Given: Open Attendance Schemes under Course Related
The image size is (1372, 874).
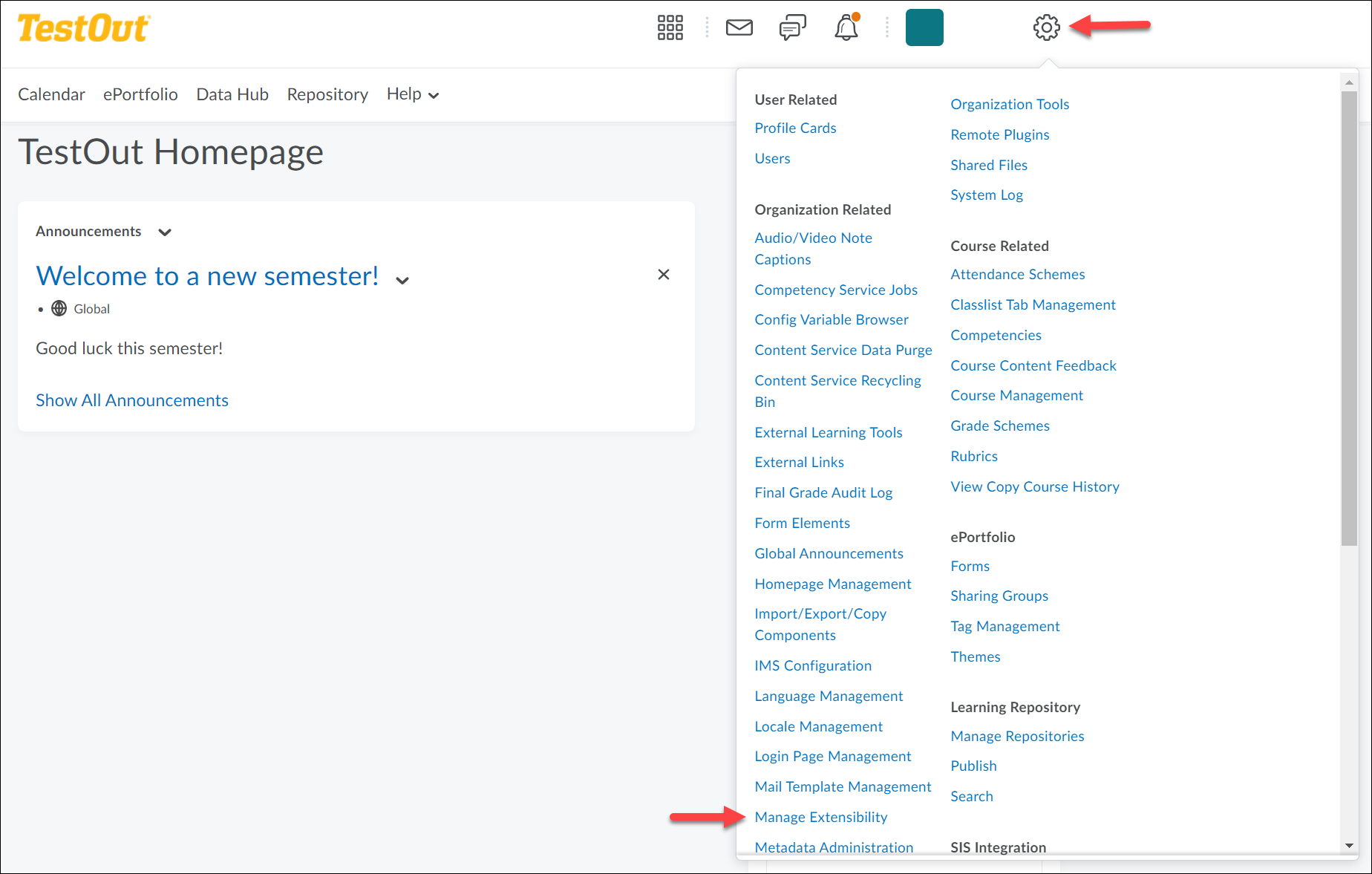Looking at the screenshot, I should 1017,274.
